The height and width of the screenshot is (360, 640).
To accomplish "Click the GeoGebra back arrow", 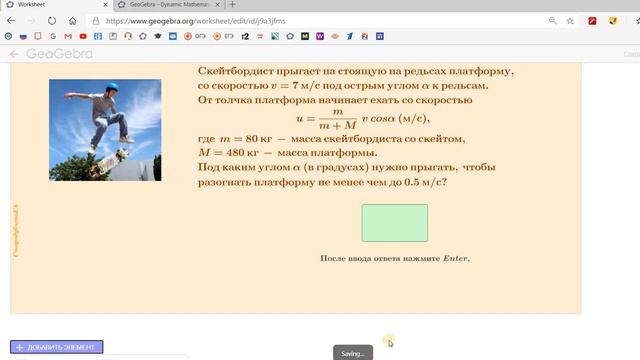I will 14,54.
